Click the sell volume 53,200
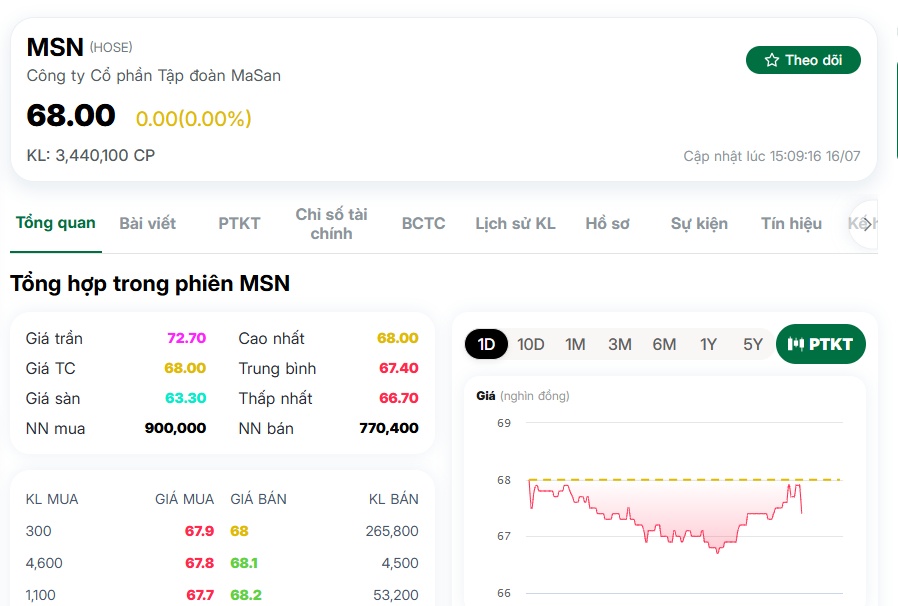The height and width of the screenshot is (606, 898). click(x=396, y=595)
